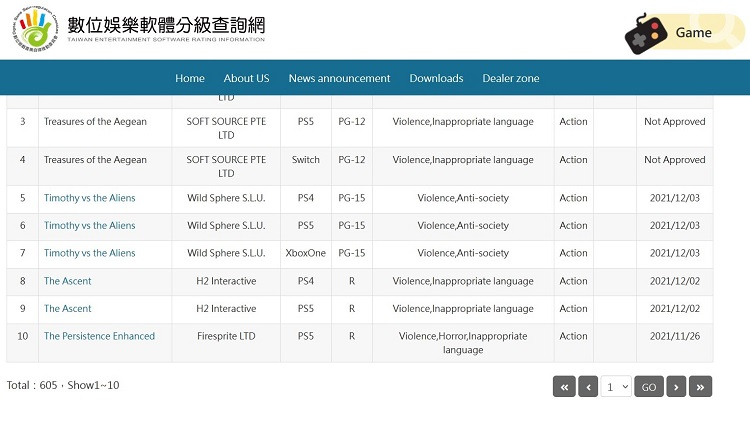The image size is (750, 422).
Task: Click the 2021/12/03 date in row 7
Action: 674,253
